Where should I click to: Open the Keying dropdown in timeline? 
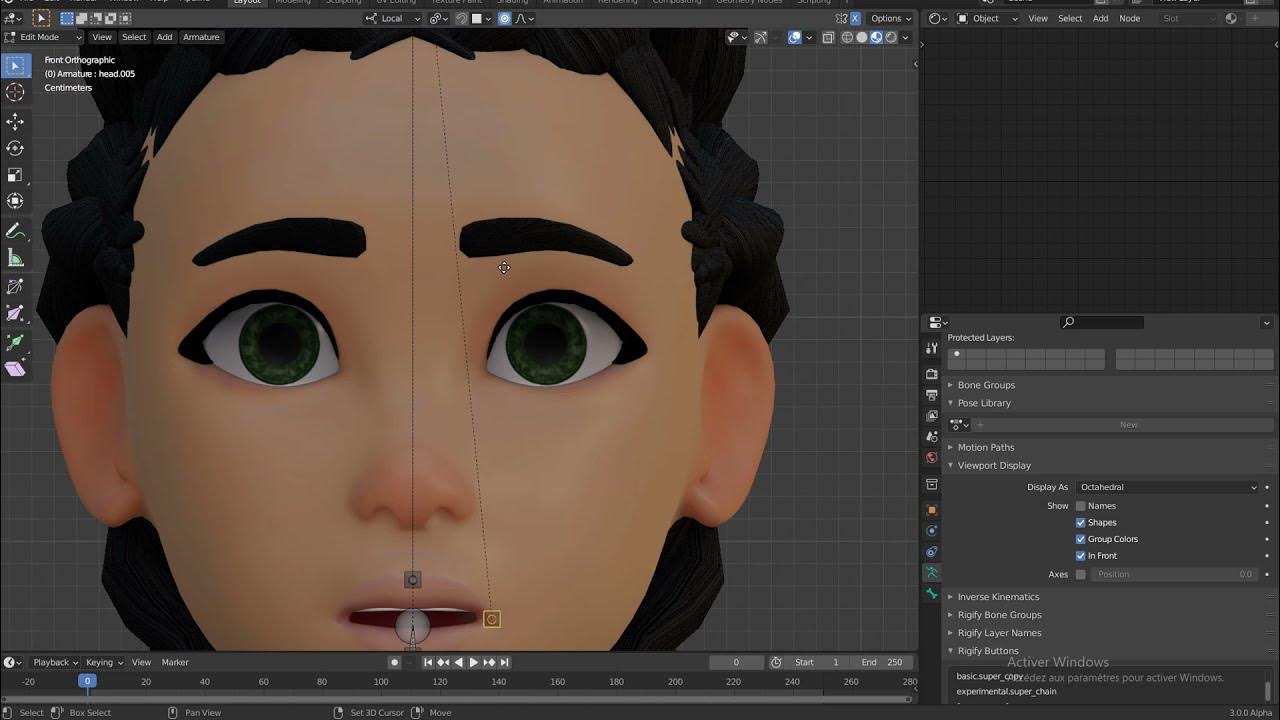click(x=104, y=662)
